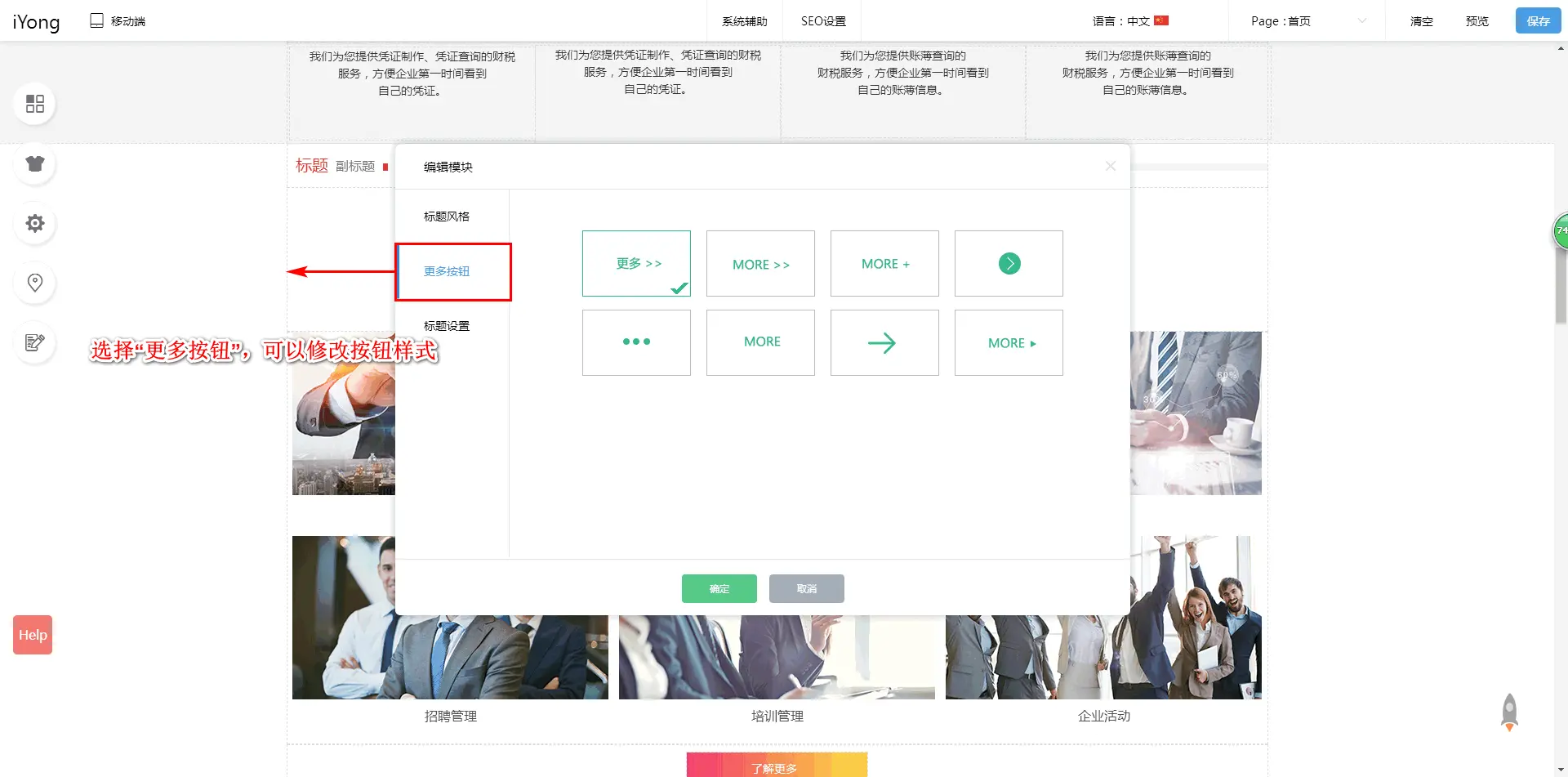Select the '更多 >>' button style
Image resolution: width=1568 pixels, height=777 pixels.
(x=636, y=263)
